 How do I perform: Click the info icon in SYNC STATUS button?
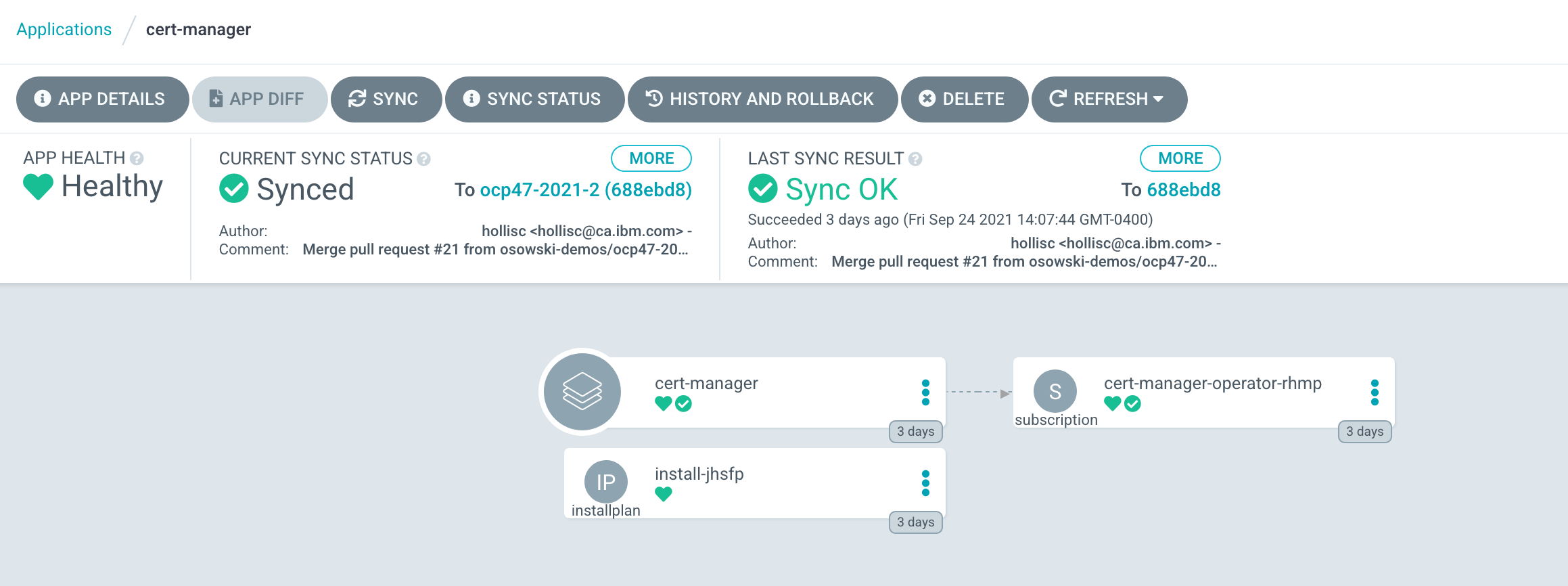point(471,99)
